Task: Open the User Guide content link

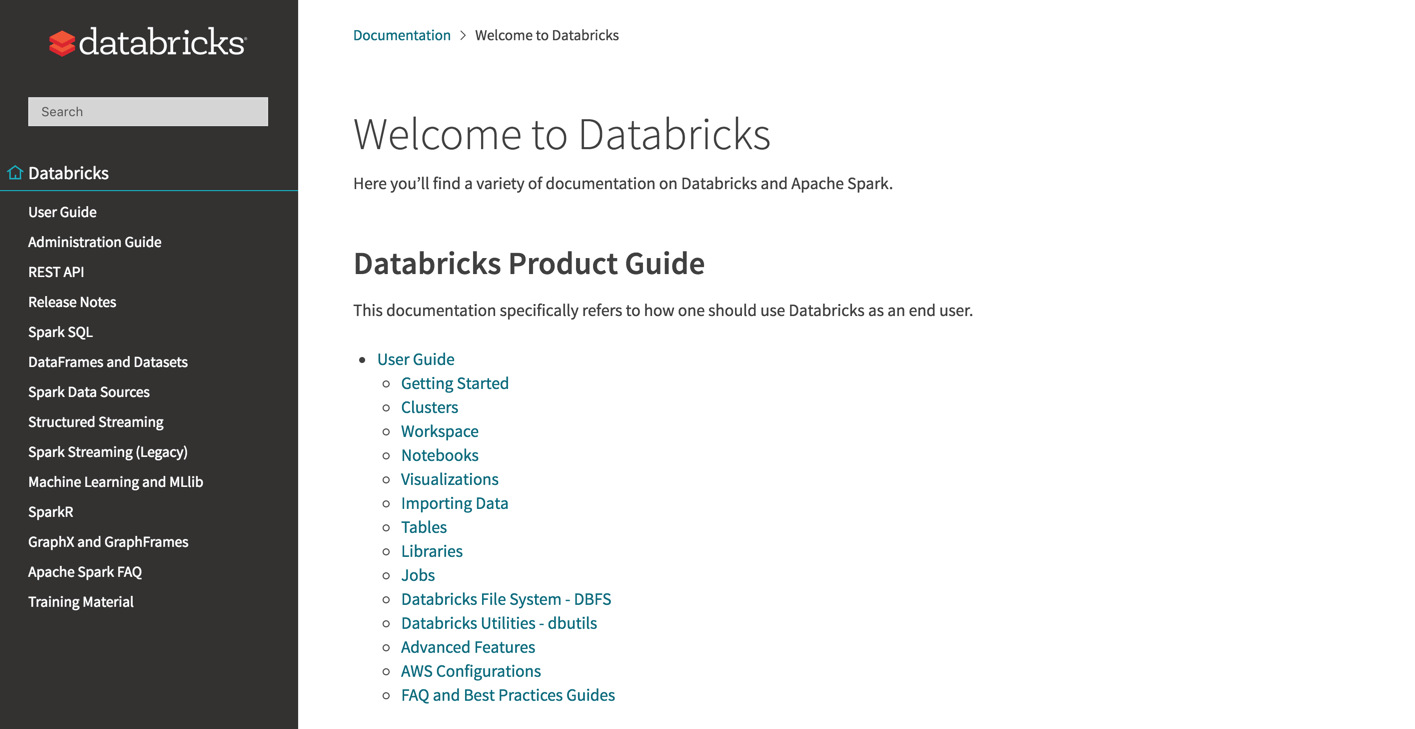Action: point(415,359)
